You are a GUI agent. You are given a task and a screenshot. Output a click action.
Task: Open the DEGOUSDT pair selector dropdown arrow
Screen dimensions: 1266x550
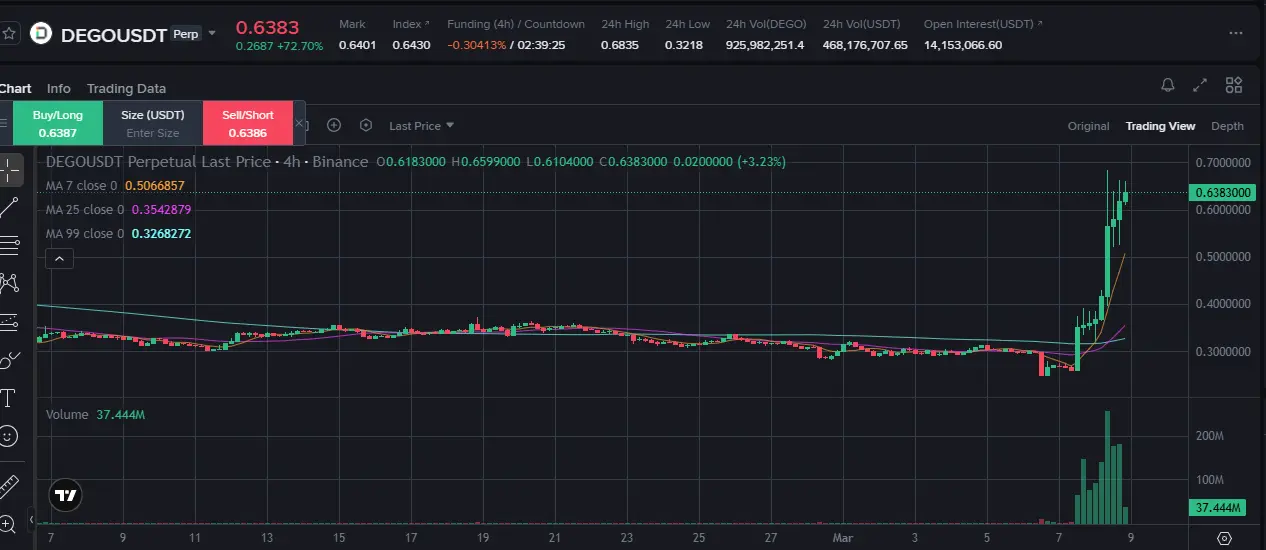pos(212,33)
